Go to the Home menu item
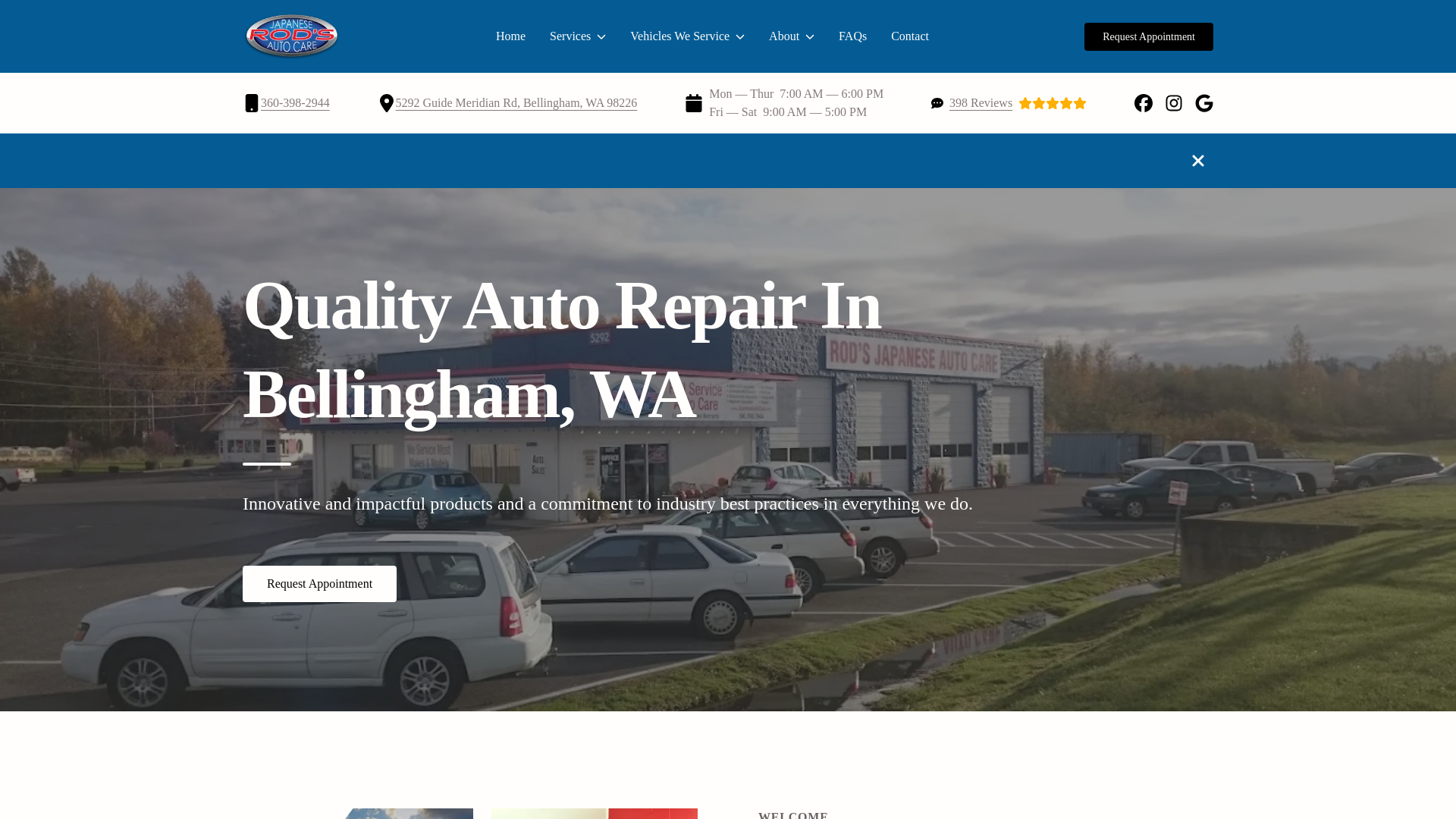 [x=510, y=36]
